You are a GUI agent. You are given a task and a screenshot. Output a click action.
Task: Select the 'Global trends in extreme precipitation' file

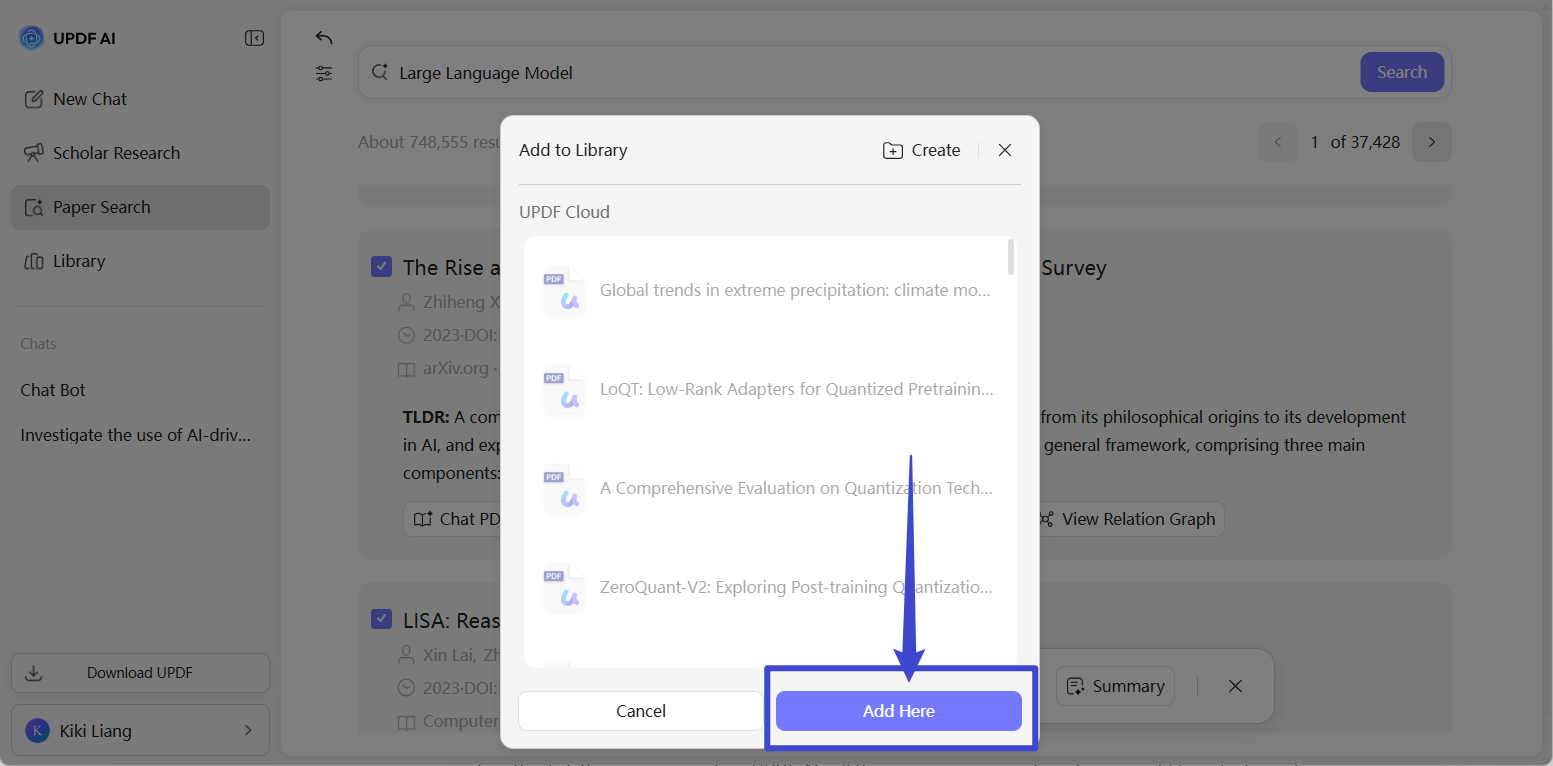[x=768, y=290]
